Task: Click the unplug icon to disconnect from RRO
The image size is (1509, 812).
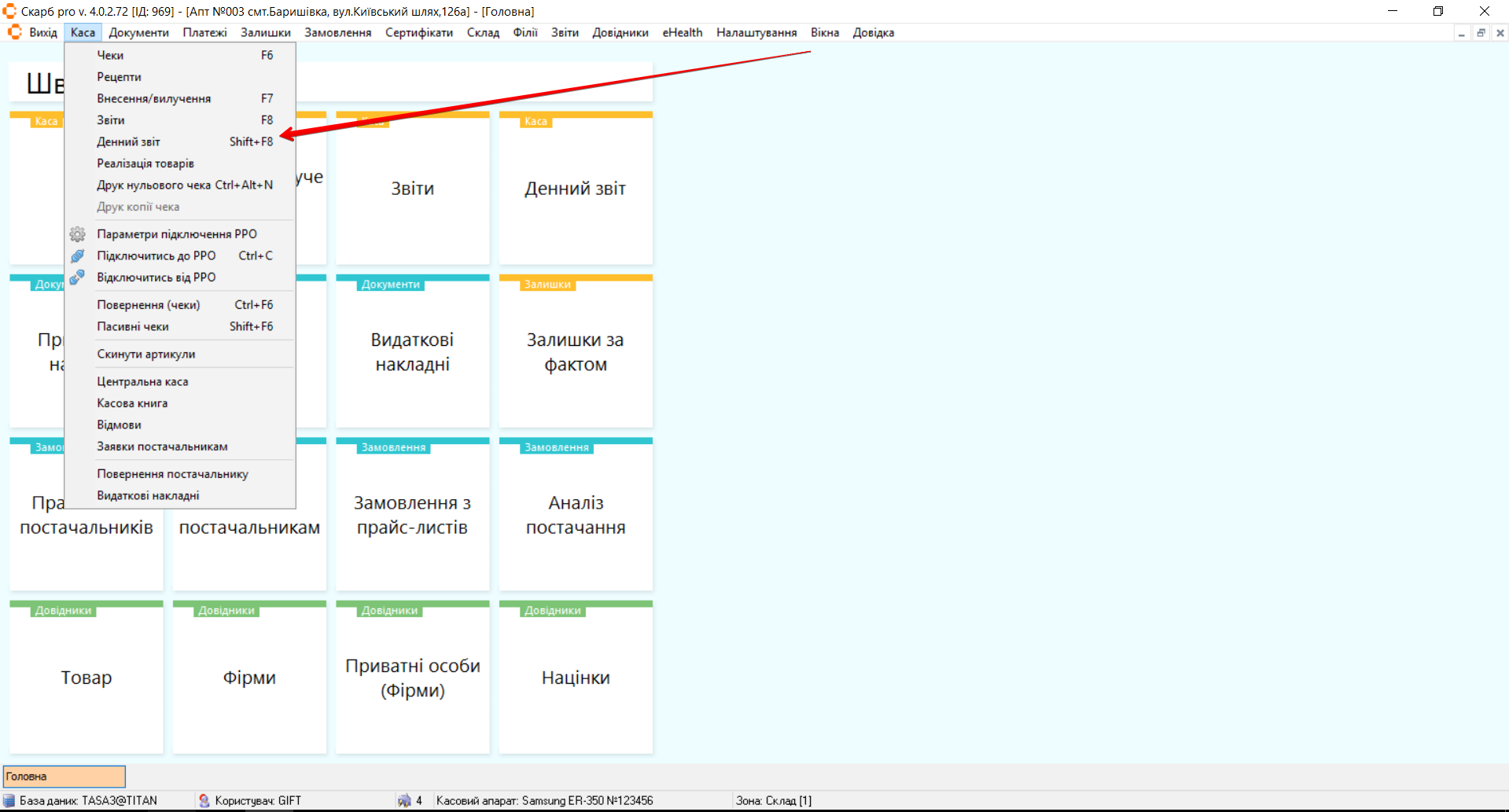Action: pos(77,277)
